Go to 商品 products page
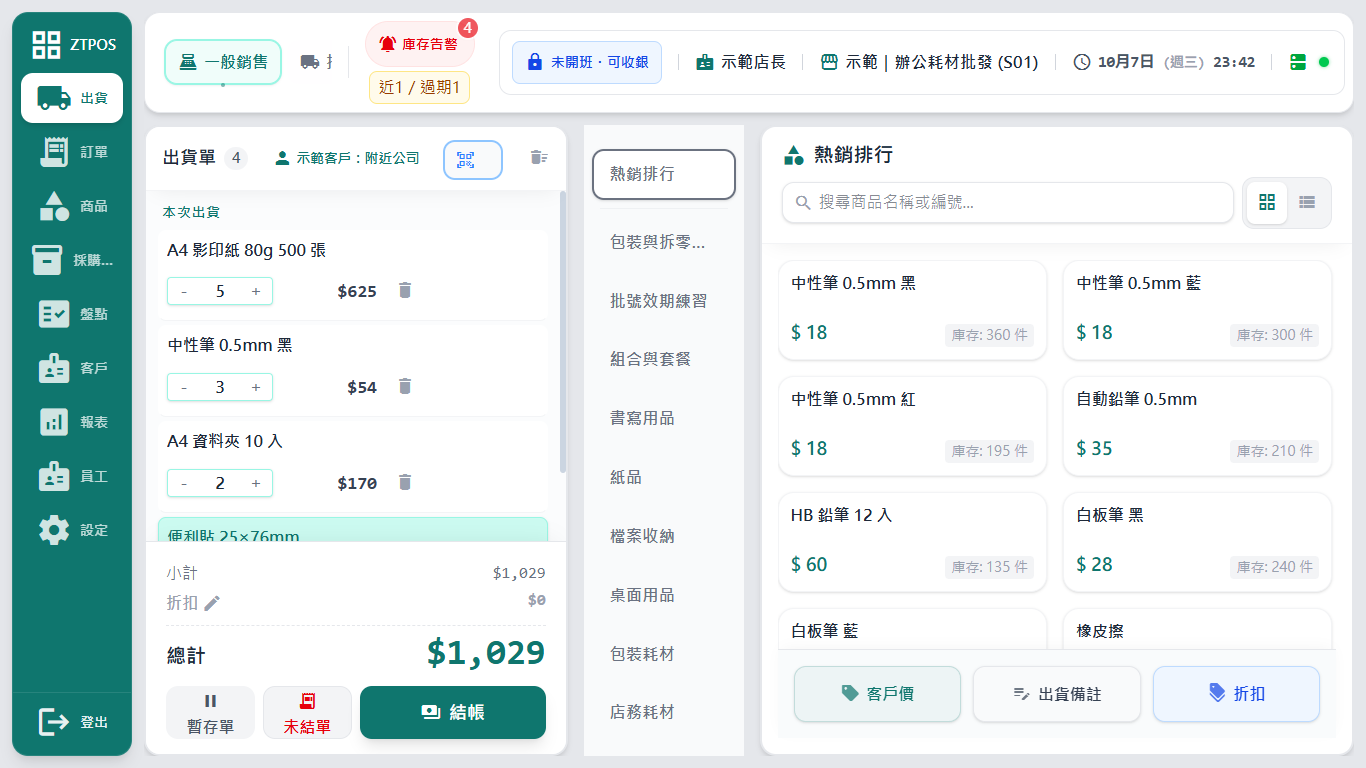The image size is (1366, 768). [72, 206]
